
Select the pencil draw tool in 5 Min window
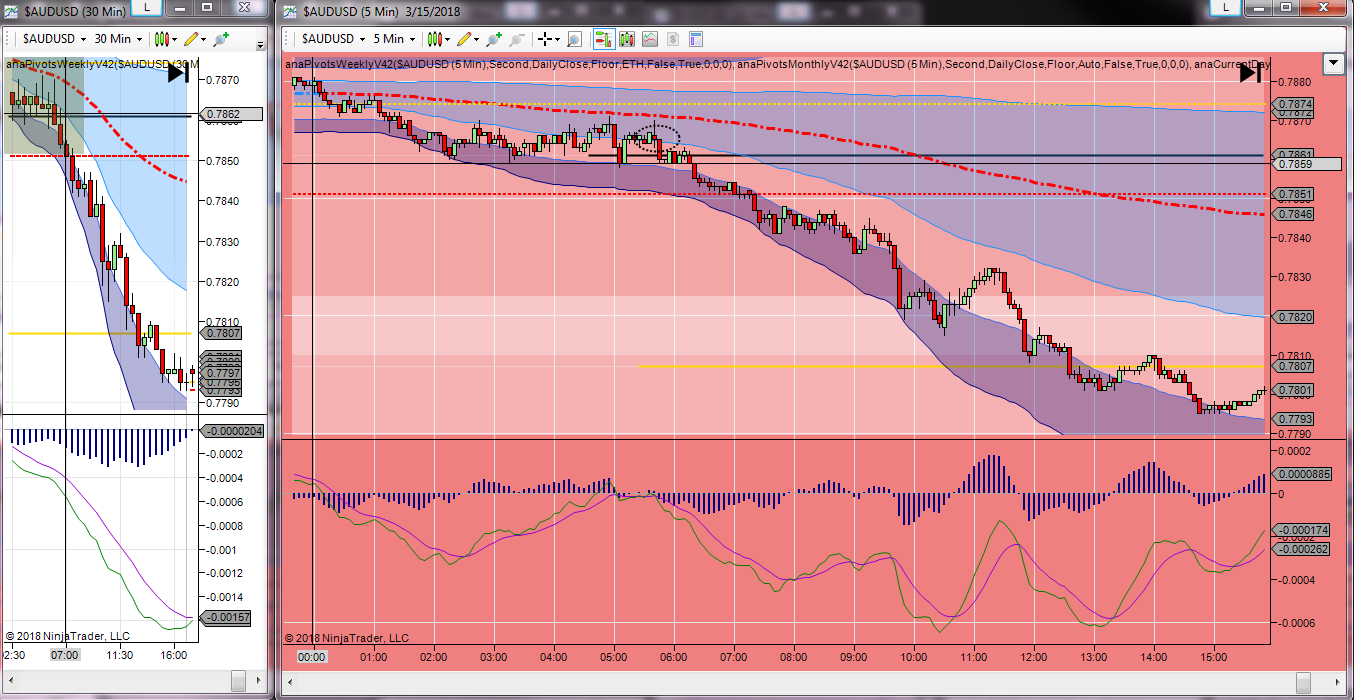[x=465, y=39]
